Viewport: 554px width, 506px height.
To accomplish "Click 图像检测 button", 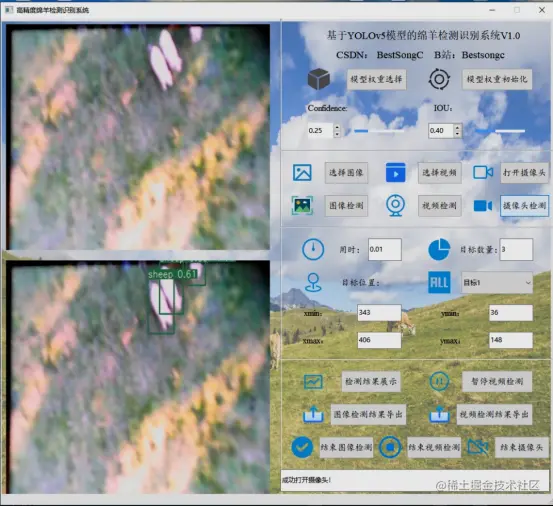I will click(x=346, y=206).
